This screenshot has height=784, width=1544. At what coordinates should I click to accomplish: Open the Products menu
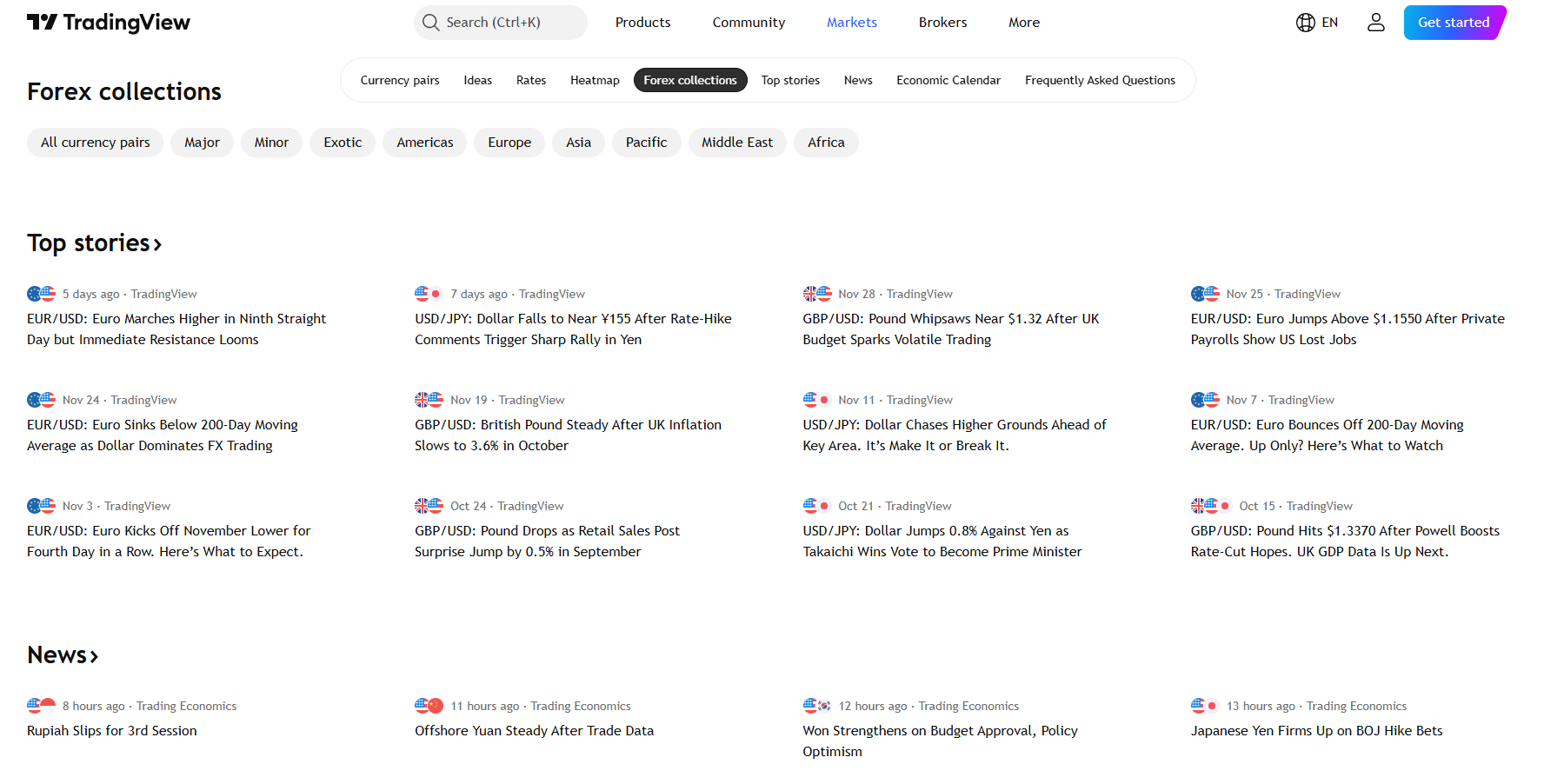pyautogui.click(x=642, y=23)
